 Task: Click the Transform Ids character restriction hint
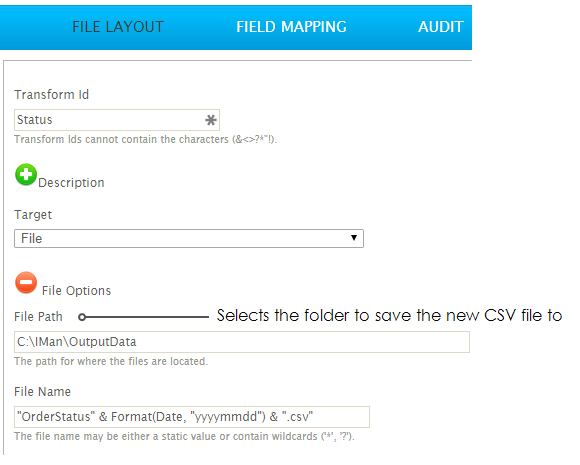click(145, 139)
